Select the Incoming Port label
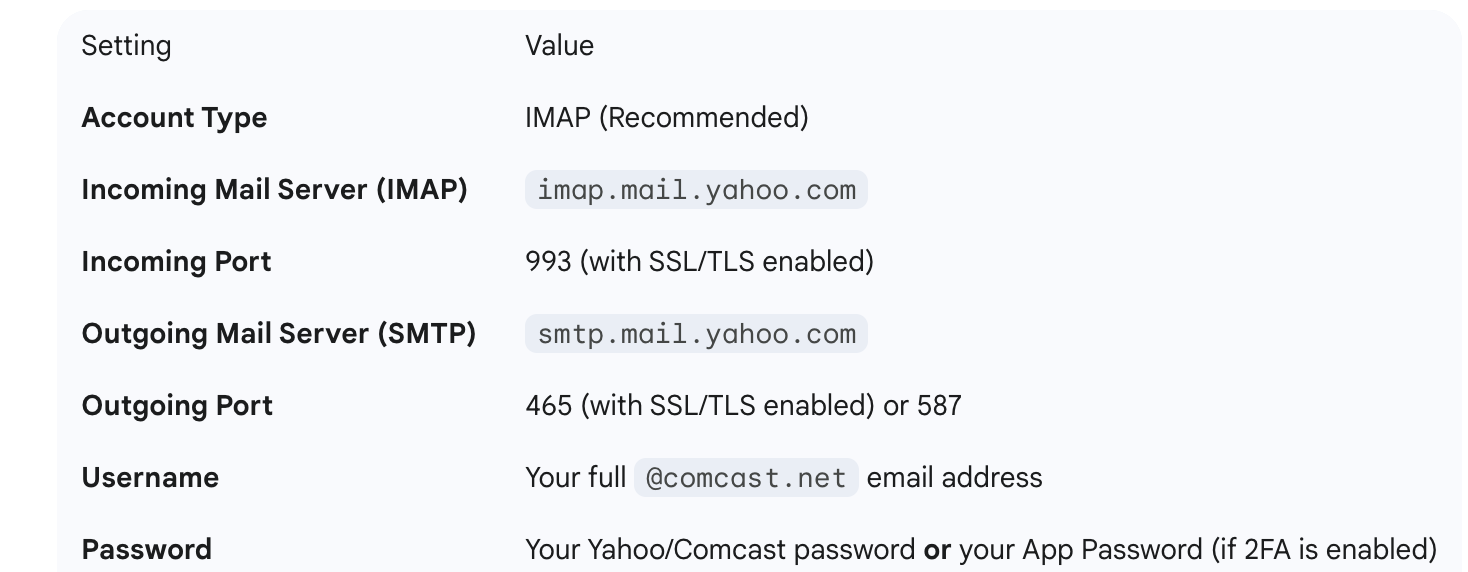 [176, 262]
